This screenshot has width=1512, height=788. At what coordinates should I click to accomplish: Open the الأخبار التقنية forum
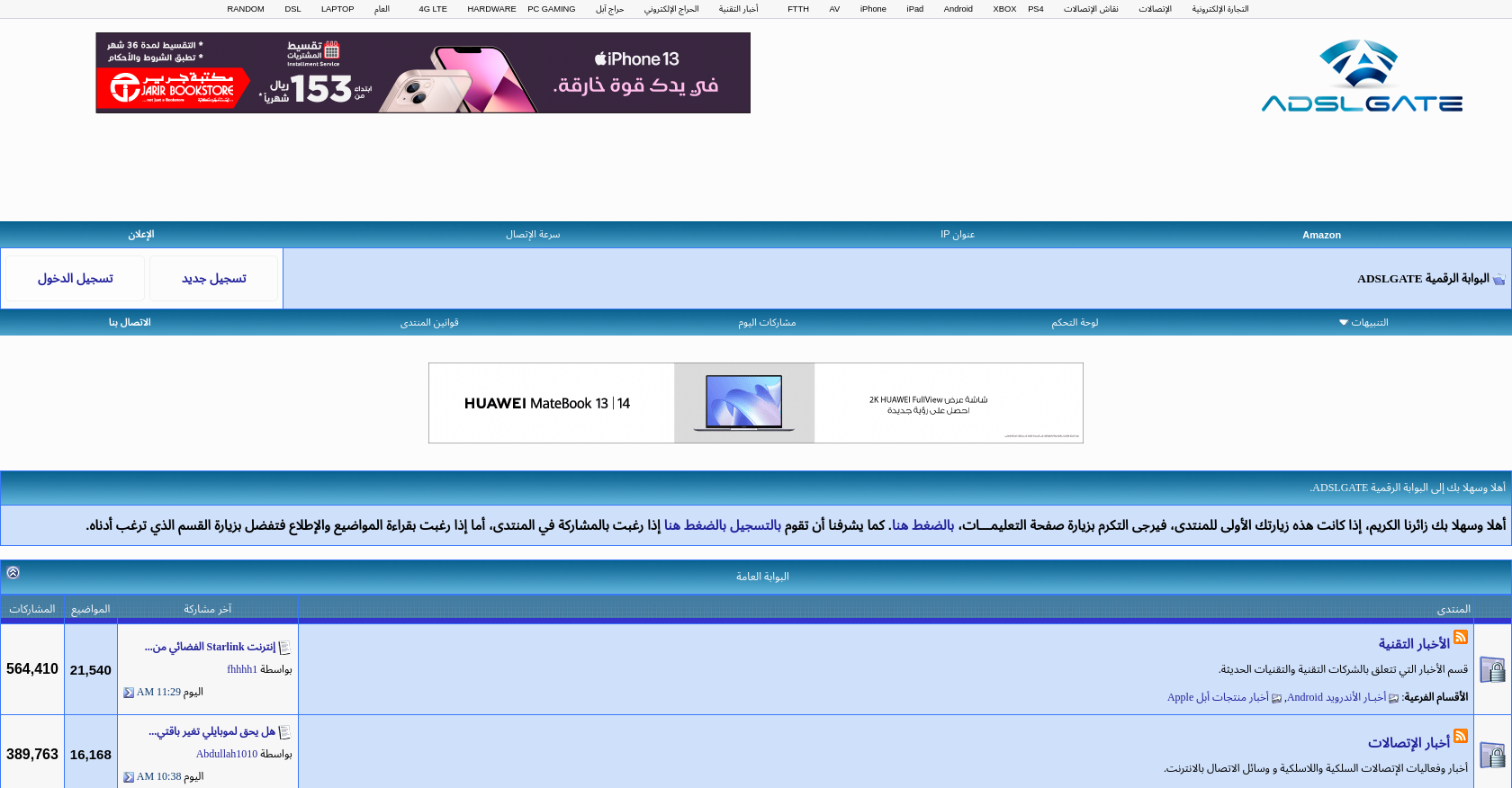[x=1414, y=644]
